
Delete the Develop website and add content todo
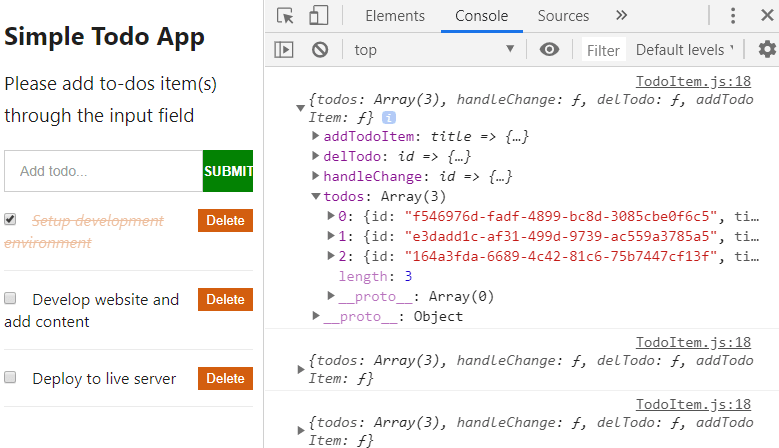pos(225,299)
